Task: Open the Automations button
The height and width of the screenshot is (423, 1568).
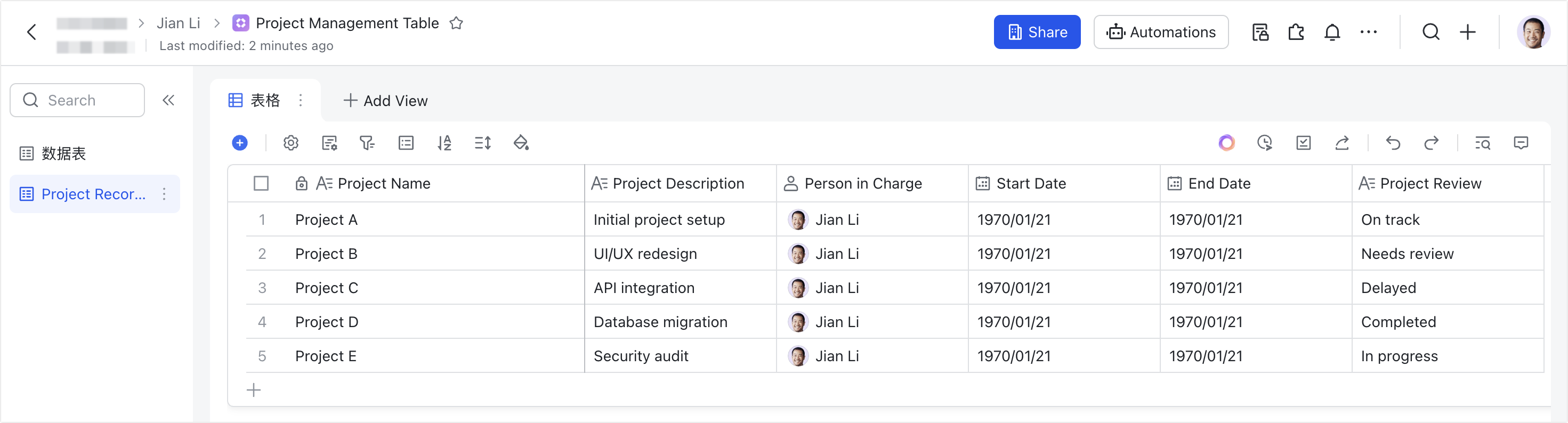Action: pos(1161,32)
